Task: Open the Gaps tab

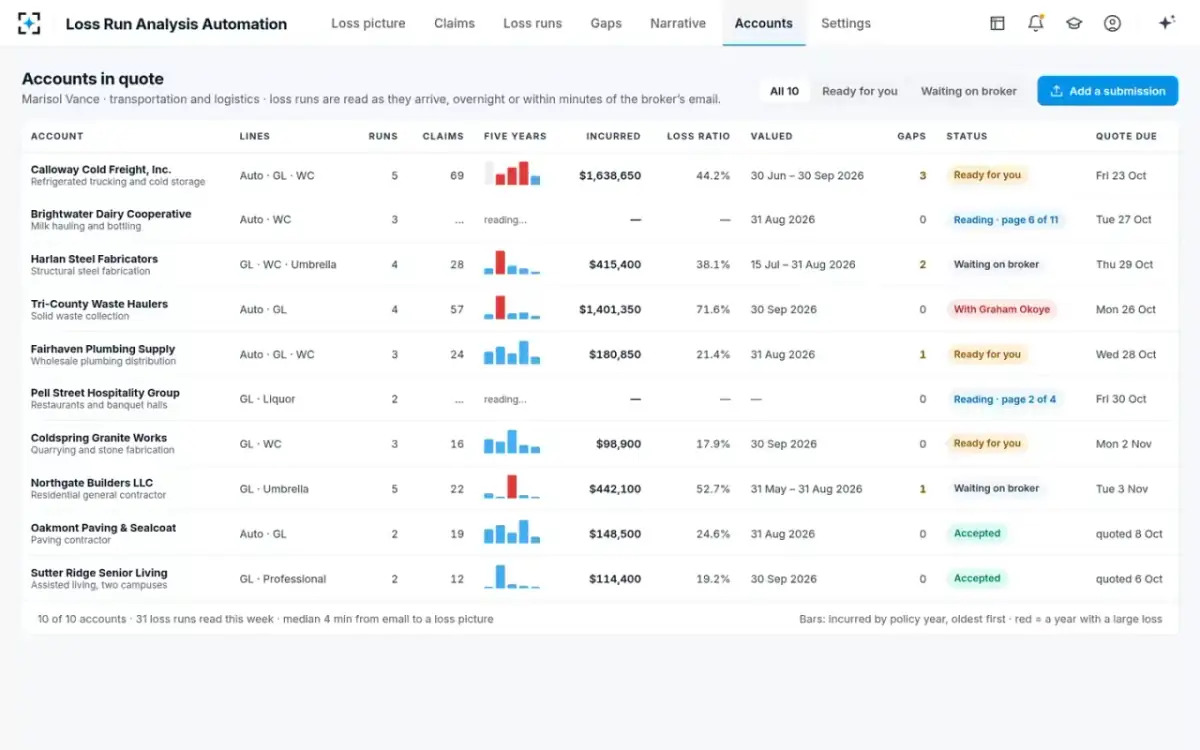Action: coord(606,23)
